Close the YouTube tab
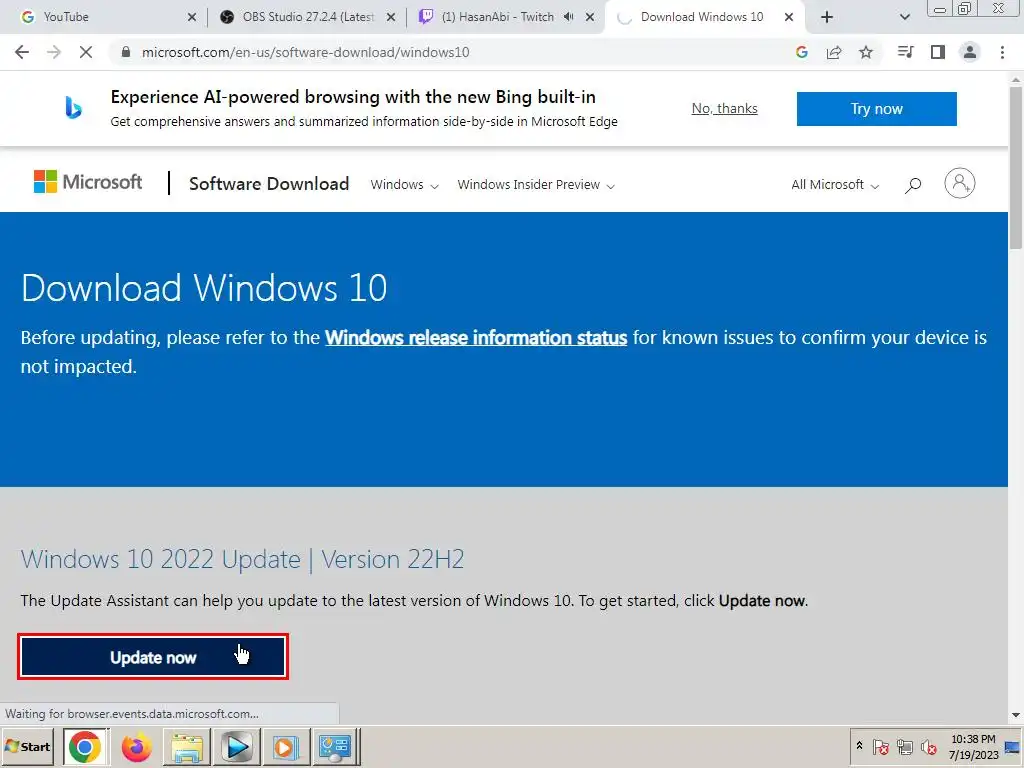Screen dimensions: 1024x768 191,18
